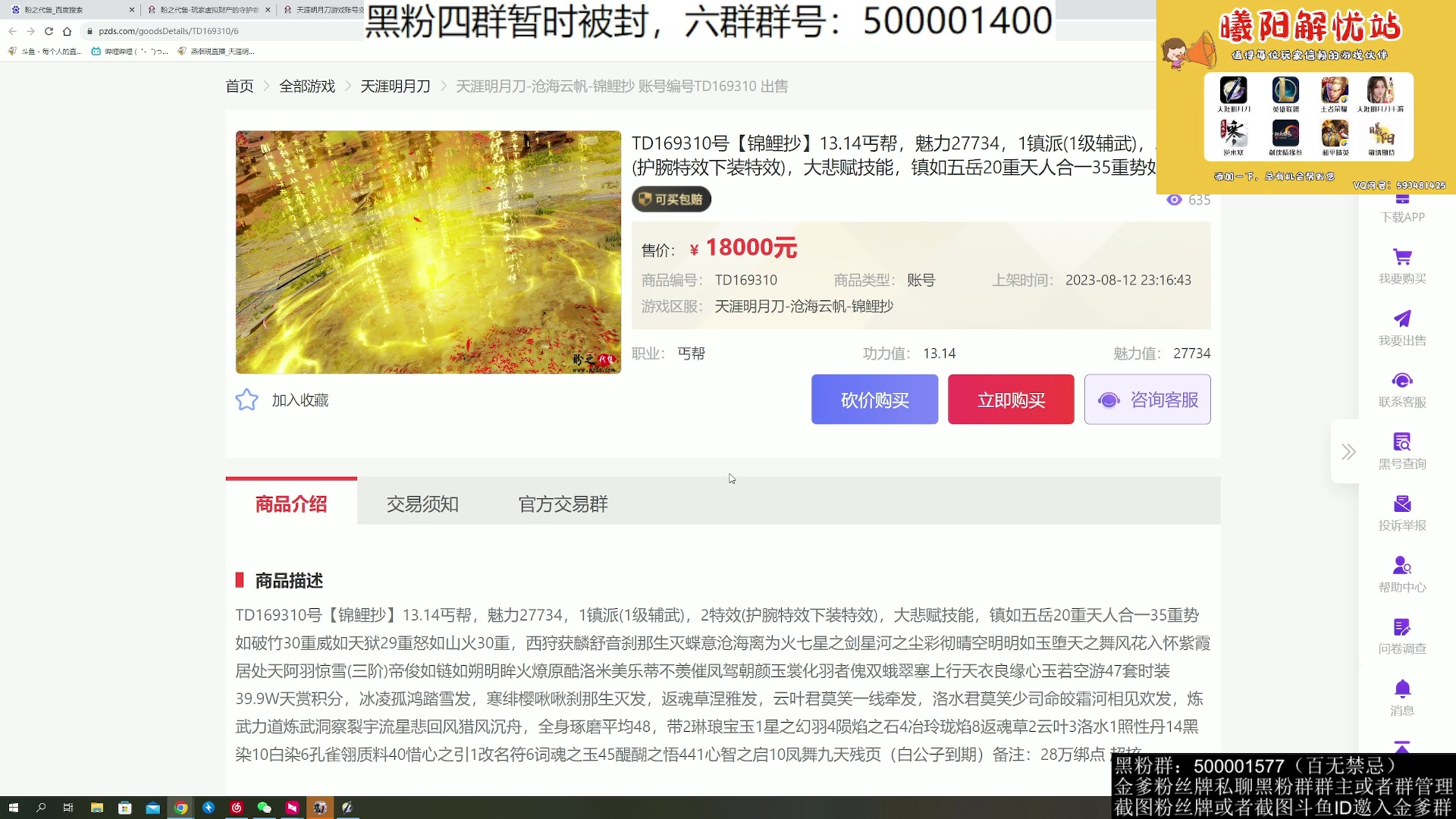Viewport: 1456px width, 819px height.
Task: Open the 投诉举报 envelope icon
Action: pos(1404,504)
